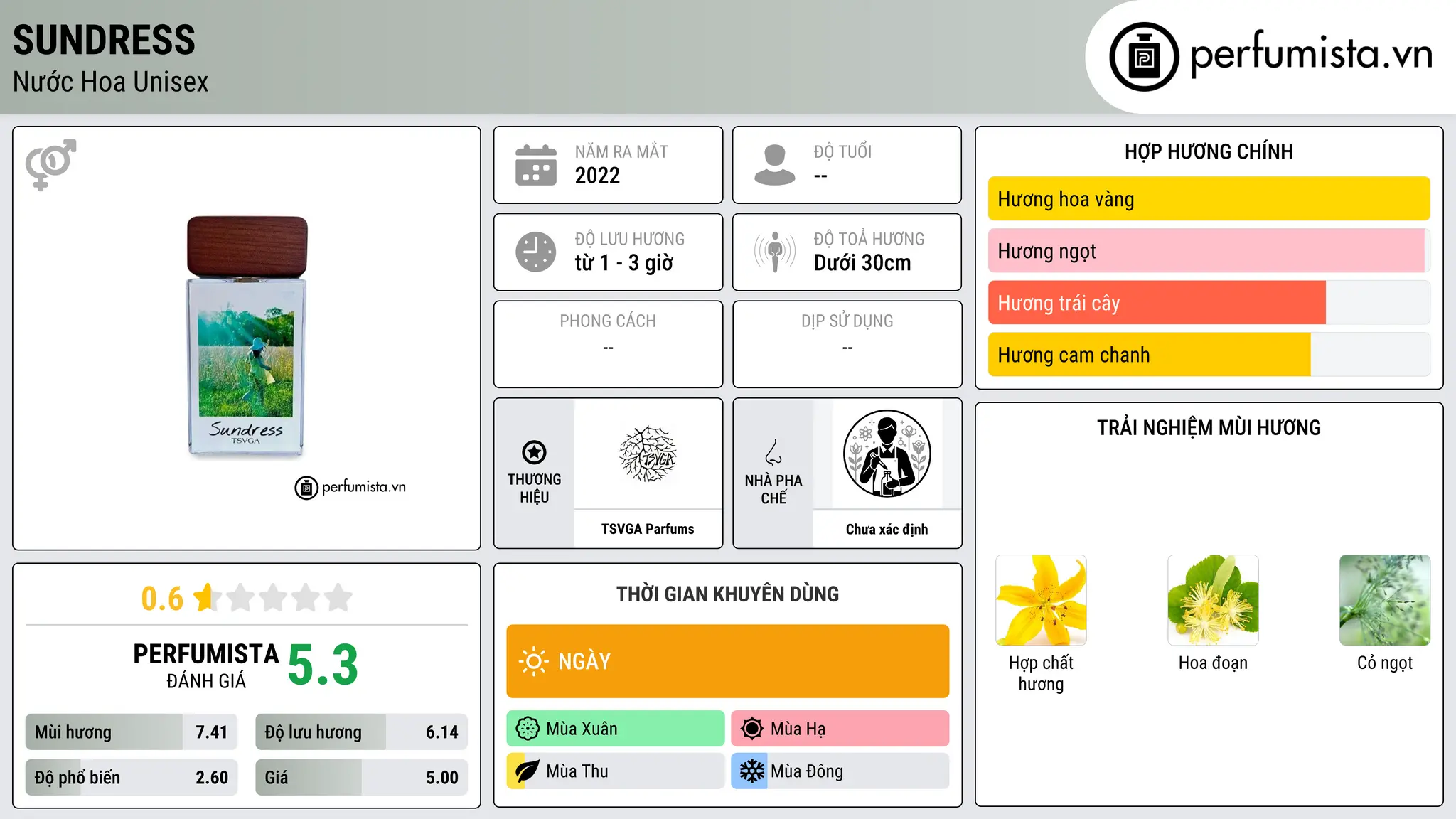
Task: Click the 'Dưới 30cm' sillage value
Action: (862, 263)
